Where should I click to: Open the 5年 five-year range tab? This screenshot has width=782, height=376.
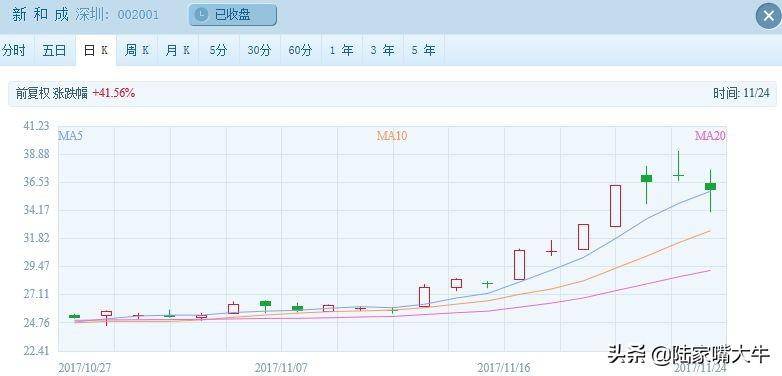pos(423,50)
